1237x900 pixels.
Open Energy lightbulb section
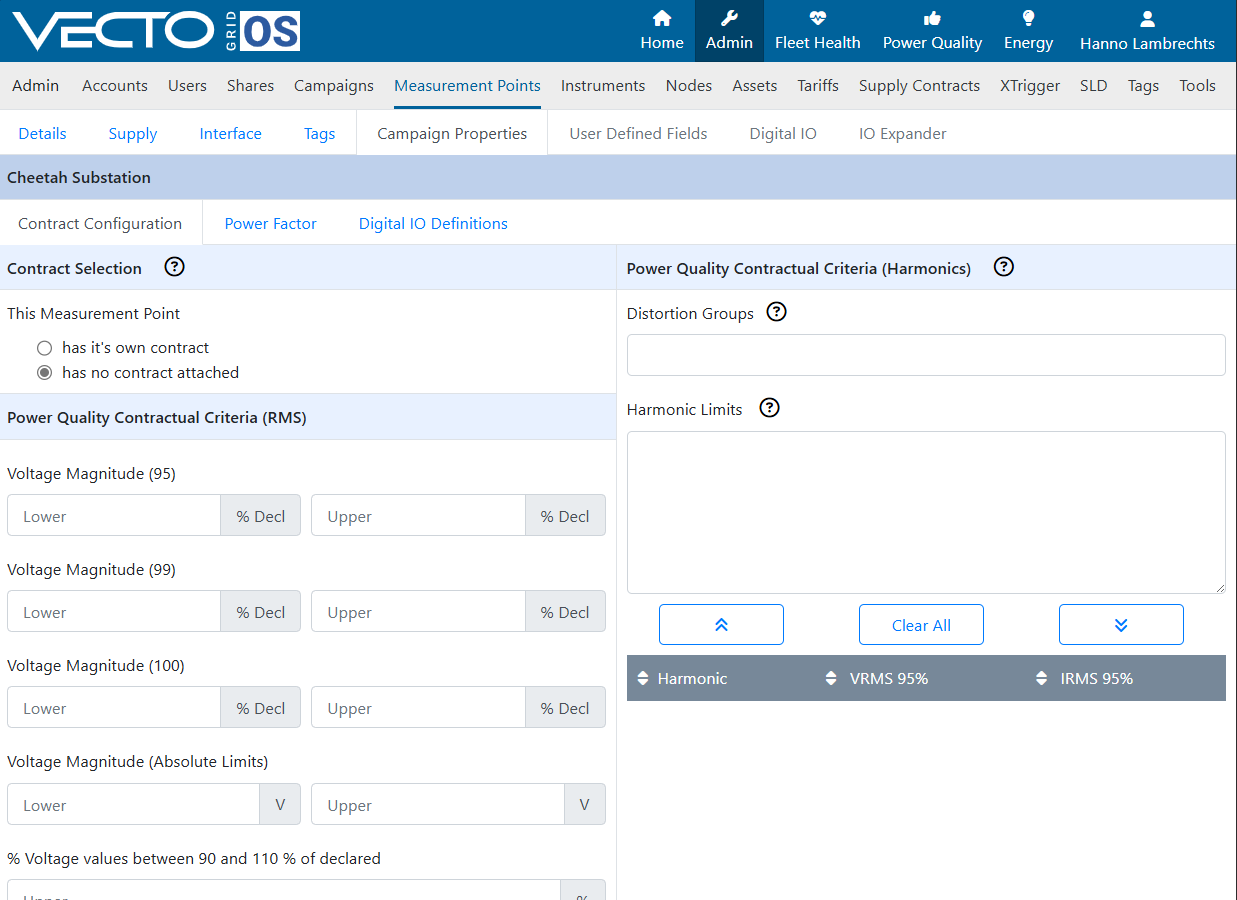point(1028,31)
